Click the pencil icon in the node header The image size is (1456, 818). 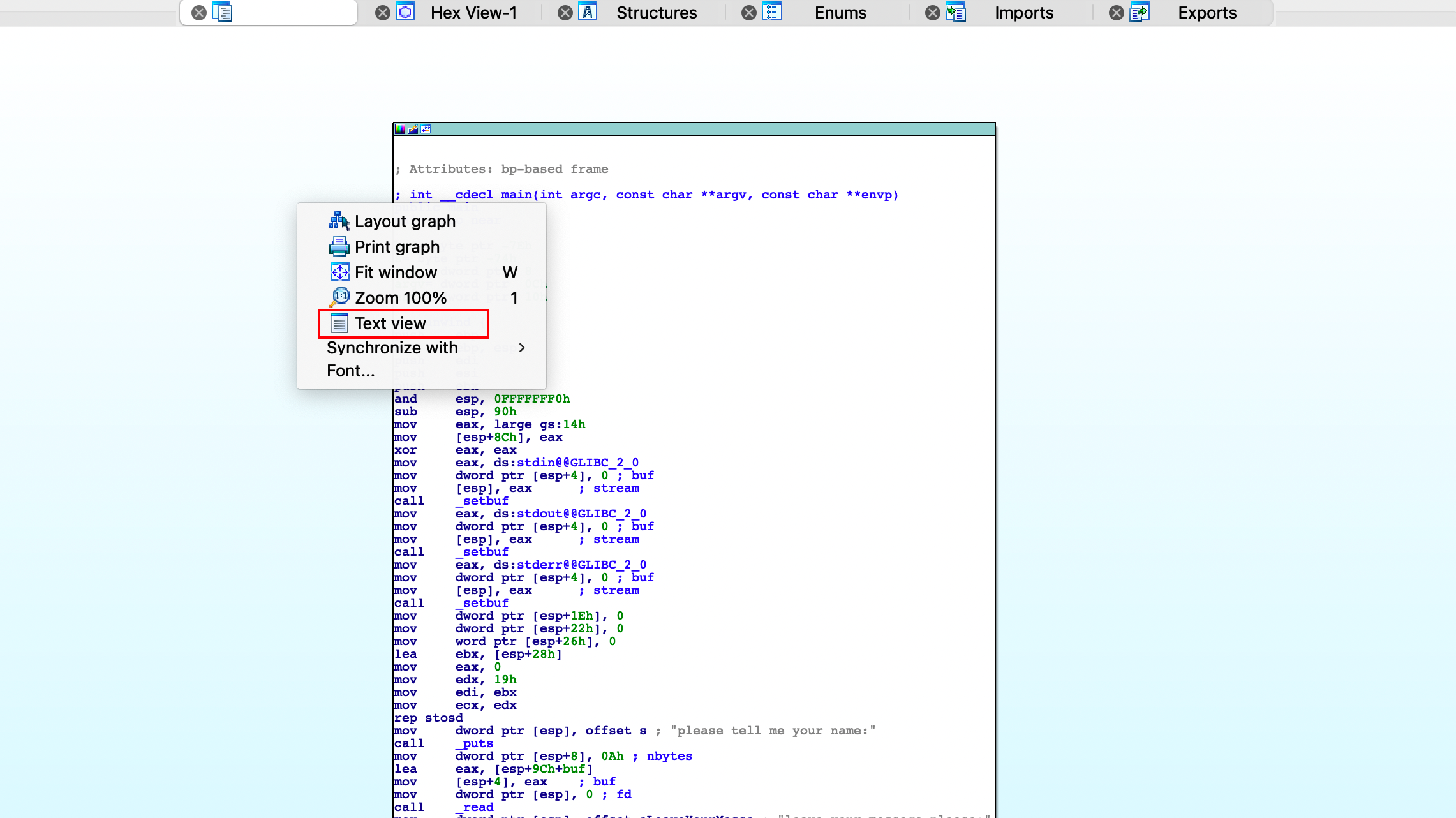pos(413,130)
